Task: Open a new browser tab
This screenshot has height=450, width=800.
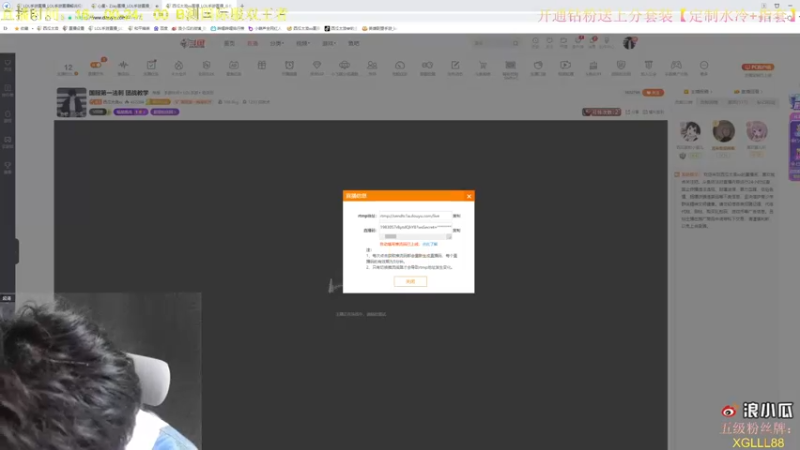Action: click(x=242, y=6)
